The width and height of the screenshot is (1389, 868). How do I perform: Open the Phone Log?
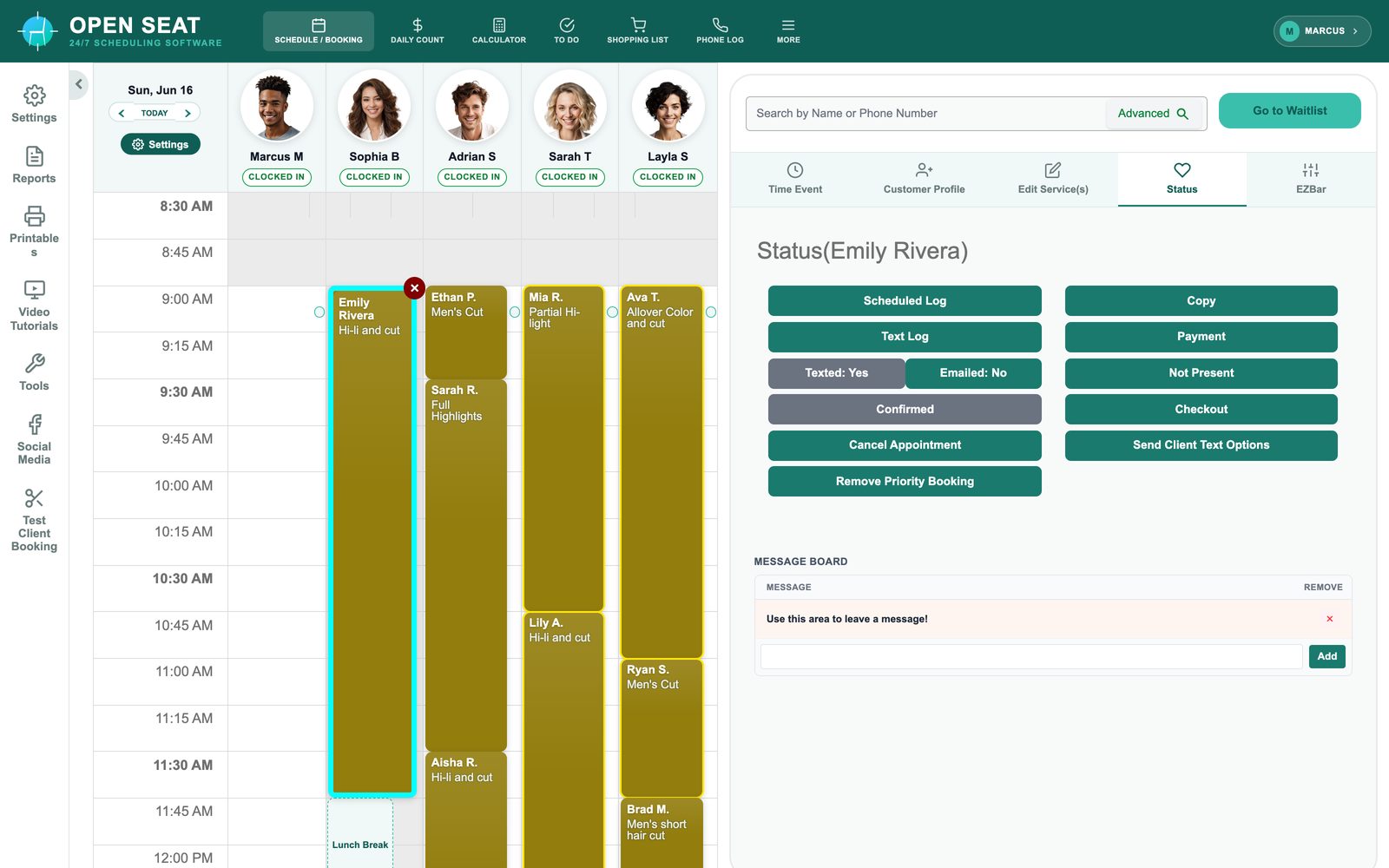(x=720, y=31)
